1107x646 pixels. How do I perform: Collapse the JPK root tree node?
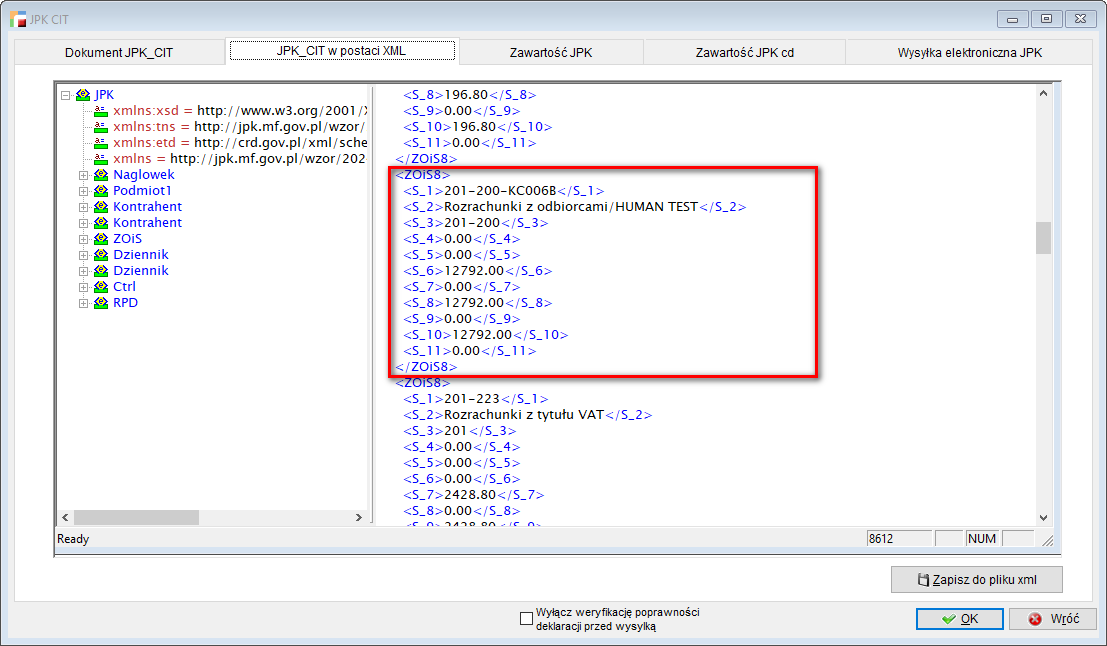[x=66, y=95]
